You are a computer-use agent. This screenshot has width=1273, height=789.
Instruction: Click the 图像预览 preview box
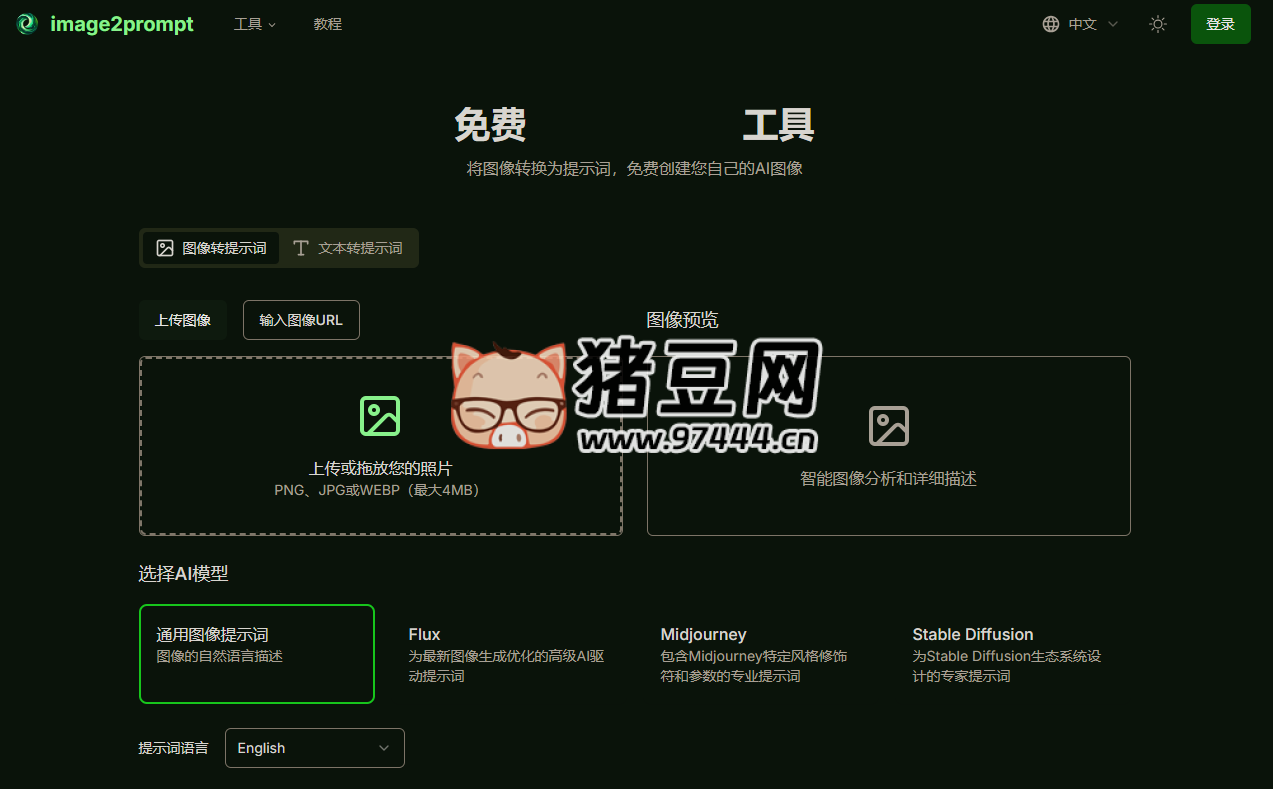coord(889,446)
